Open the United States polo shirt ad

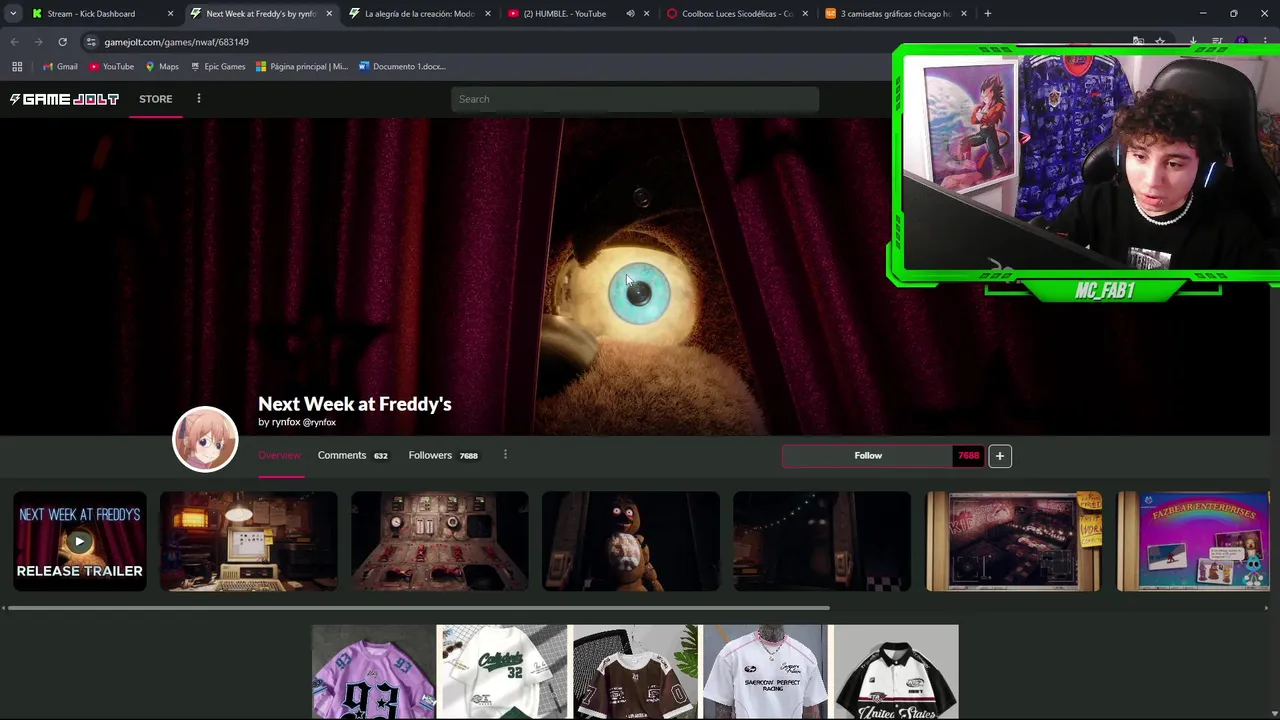pos(895,672)
